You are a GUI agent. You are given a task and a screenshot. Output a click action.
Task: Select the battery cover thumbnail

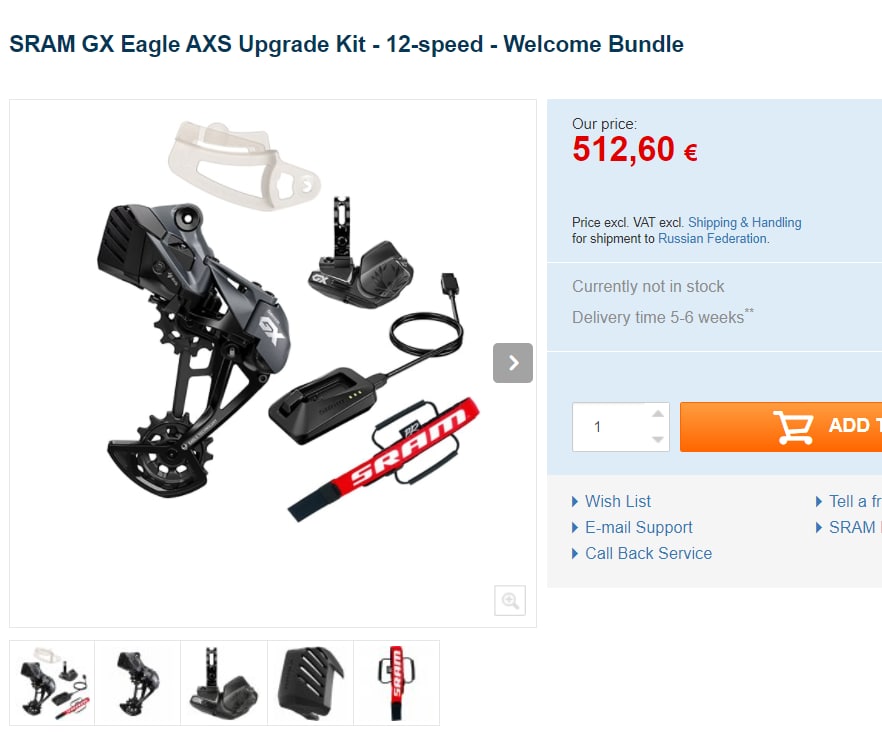[310, 683]
